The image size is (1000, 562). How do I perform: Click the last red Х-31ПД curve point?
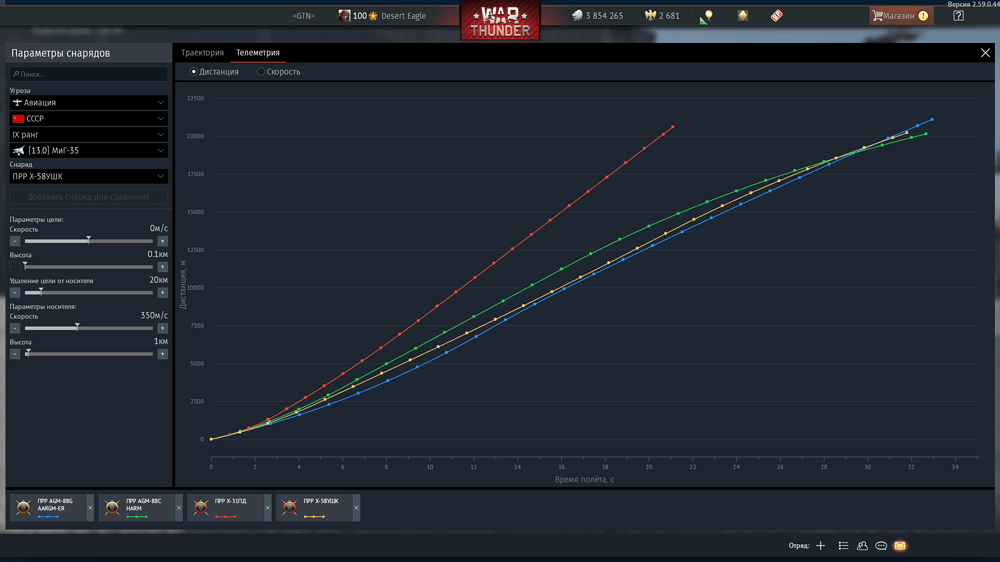click(x=673, y=127)
